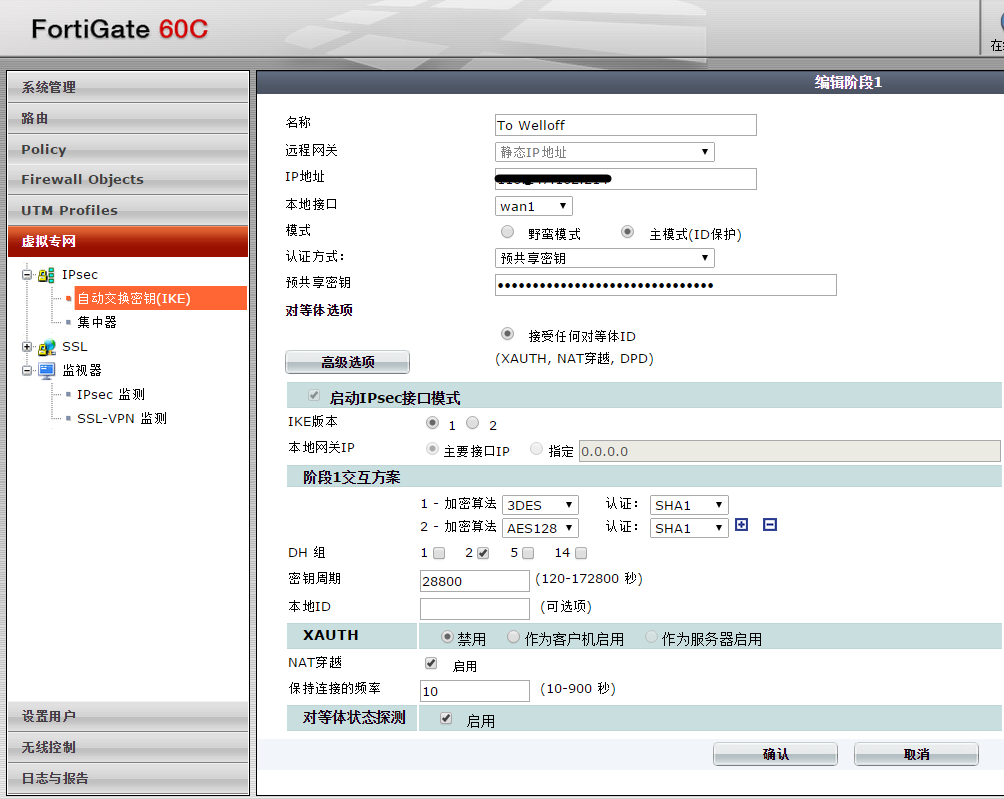Viewport: 1004px width, 799px height.
Task: Toggle 对等体状态探测 启用 checkbox
Action: click(446, 718)
